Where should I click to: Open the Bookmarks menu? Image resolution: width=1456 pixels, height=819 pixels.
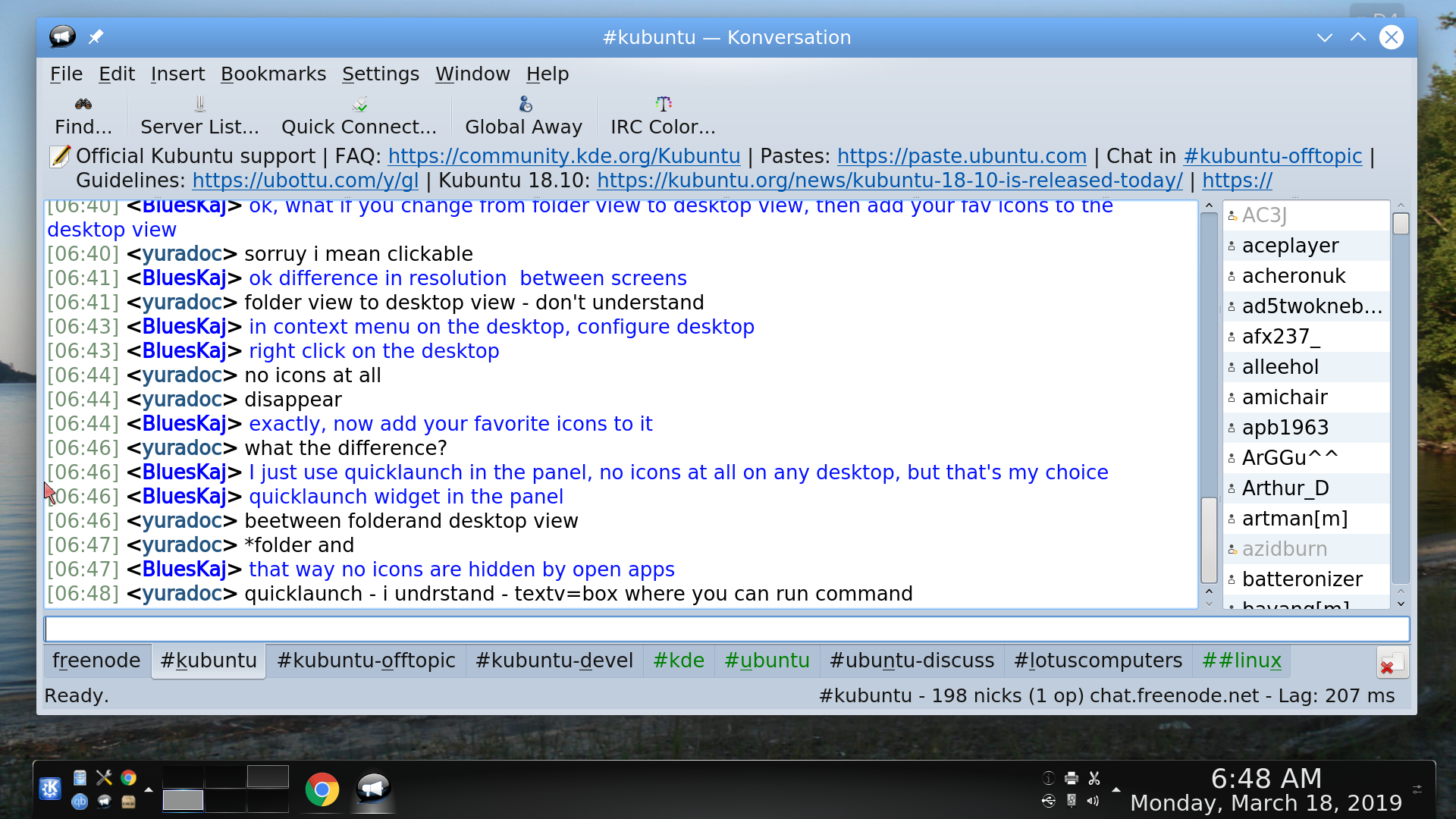(273, 74)
